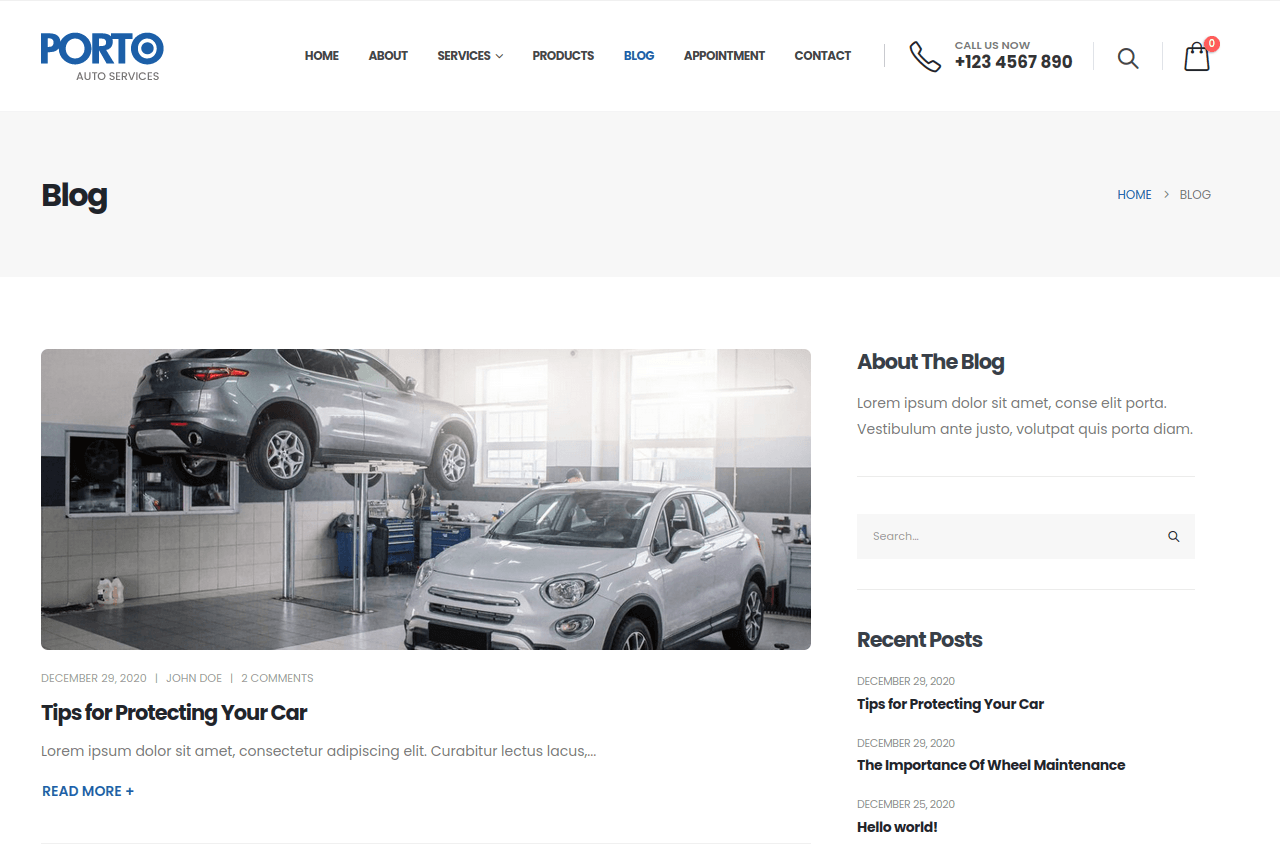Go to the Contact page

click(x=822, y=56)
